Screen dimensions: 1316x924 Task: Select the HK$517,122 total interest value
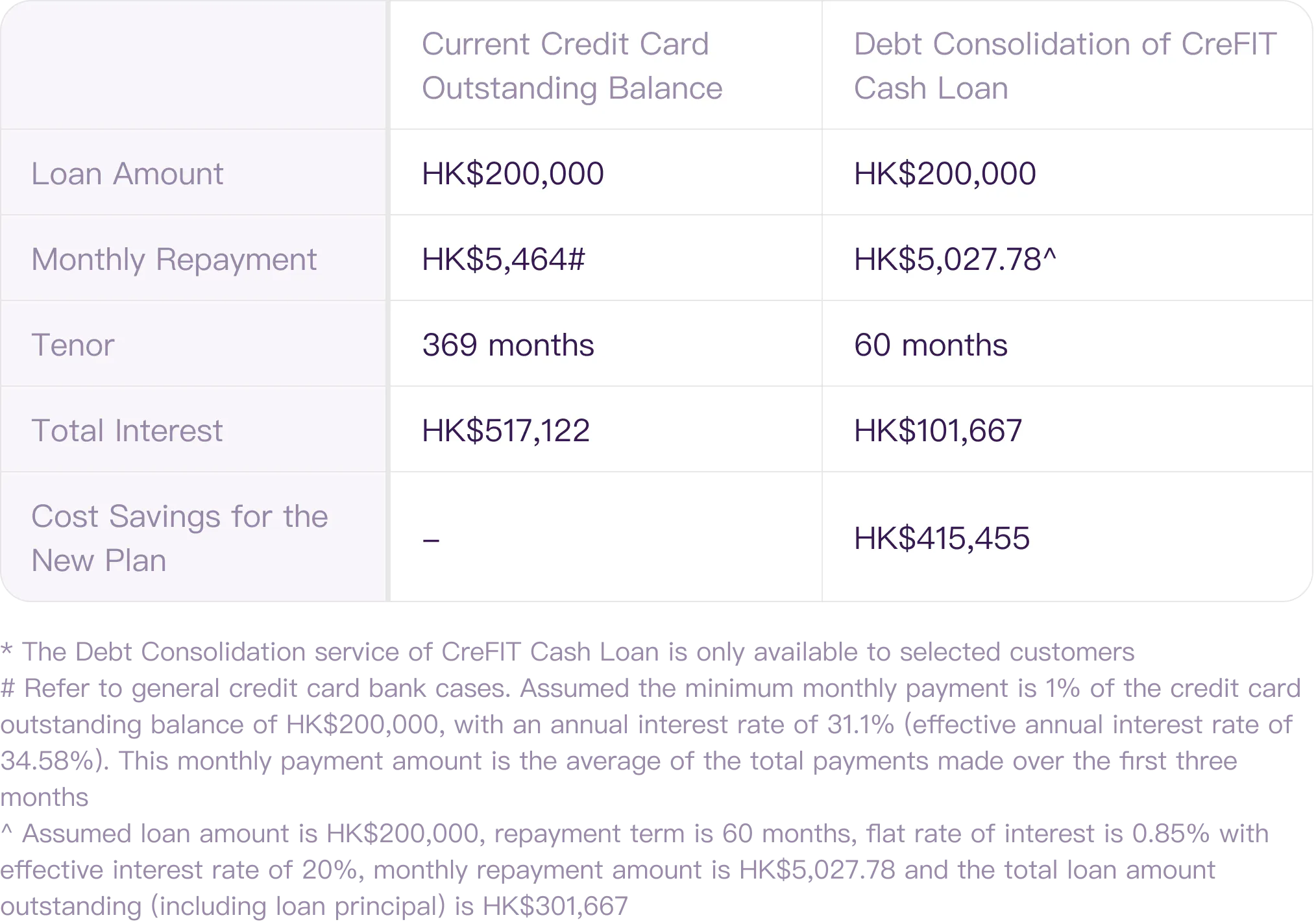[506, 430]
